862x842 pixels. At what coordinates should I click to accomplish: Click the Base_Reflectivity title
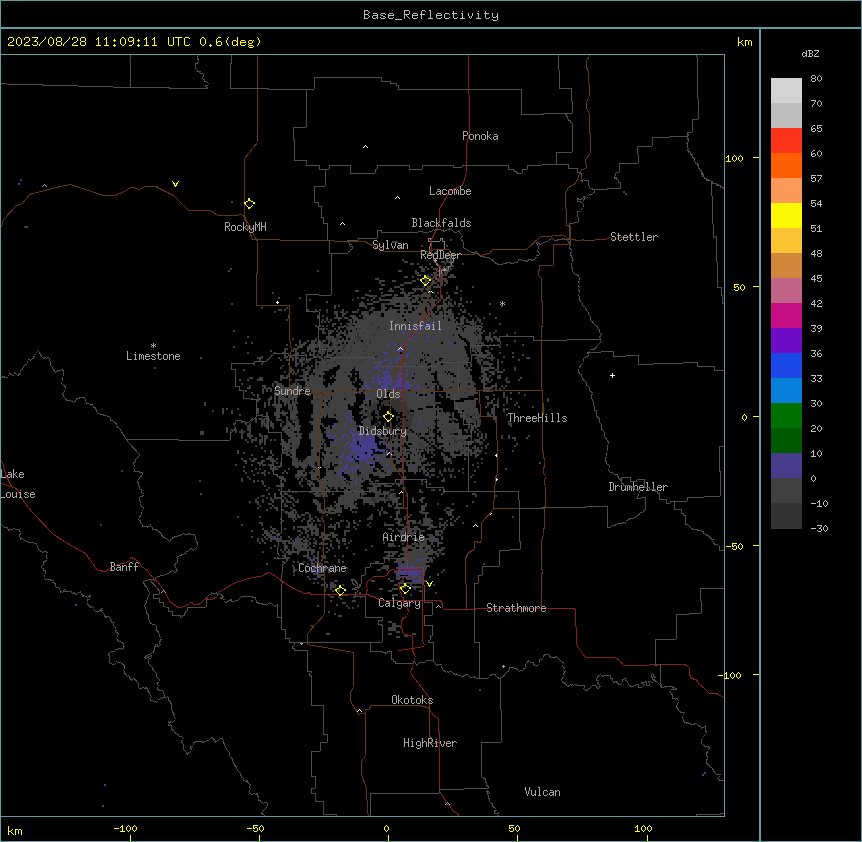(431, 15)
